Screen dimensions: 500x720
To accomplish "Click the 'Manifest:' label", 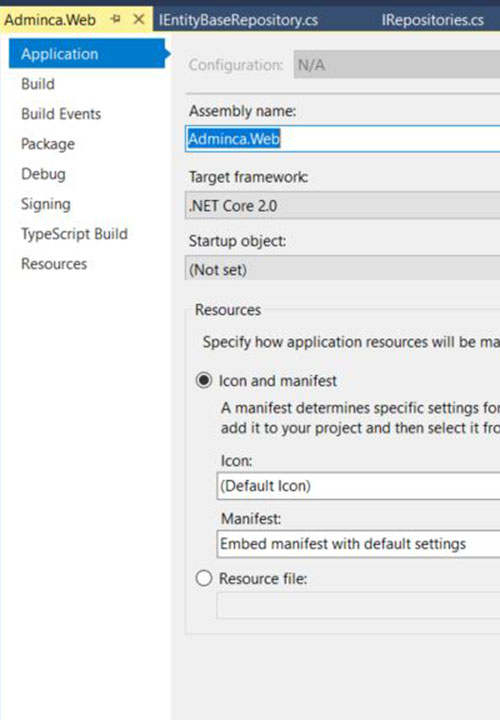I will 251,519.
